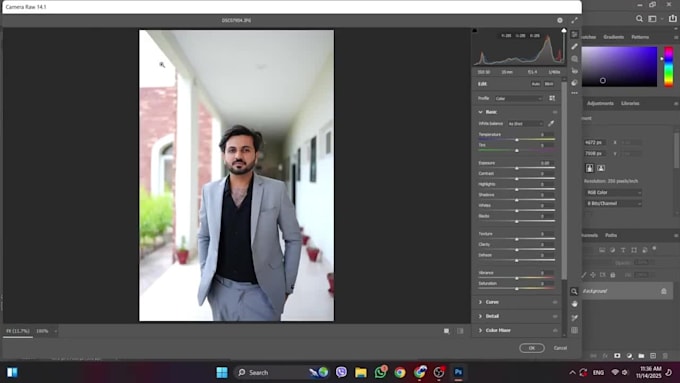680x383 pixels.
Task: Click the shadow clipping warning triangle
Action: [475, 30]
